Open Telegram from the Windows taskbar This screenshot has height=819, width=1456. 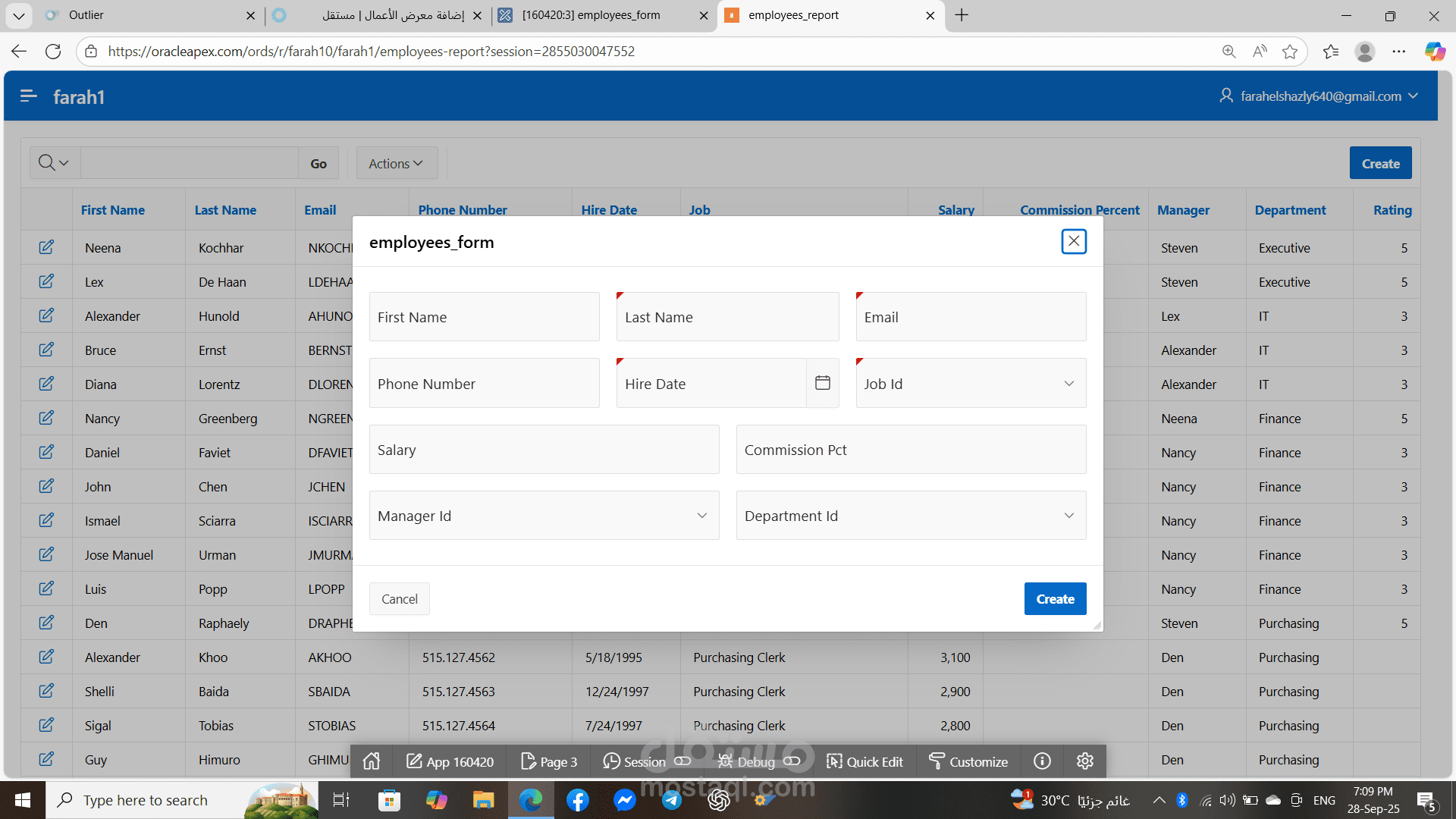pos(672,800)
